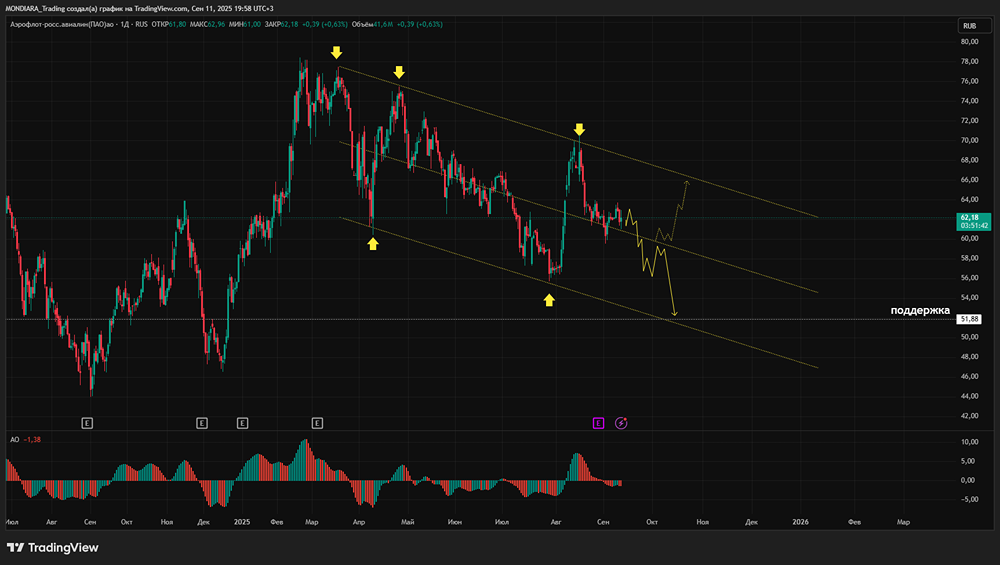Screen dimensions: 1000x565
Task: Click the Апр time axis label
Action: (x=358, y=522)
